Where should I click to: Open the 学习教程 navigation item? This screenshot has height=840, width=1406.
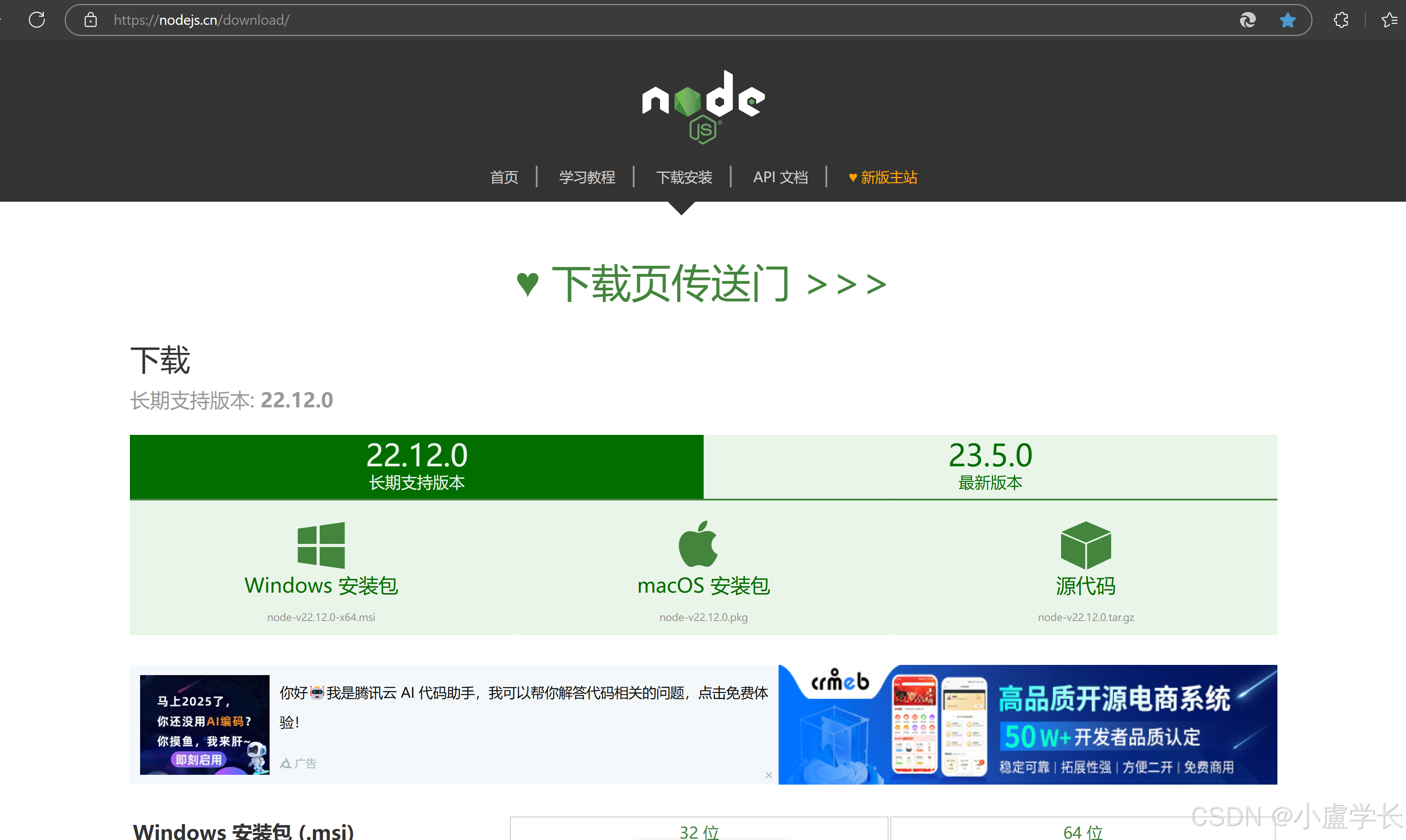pos(587,177)
